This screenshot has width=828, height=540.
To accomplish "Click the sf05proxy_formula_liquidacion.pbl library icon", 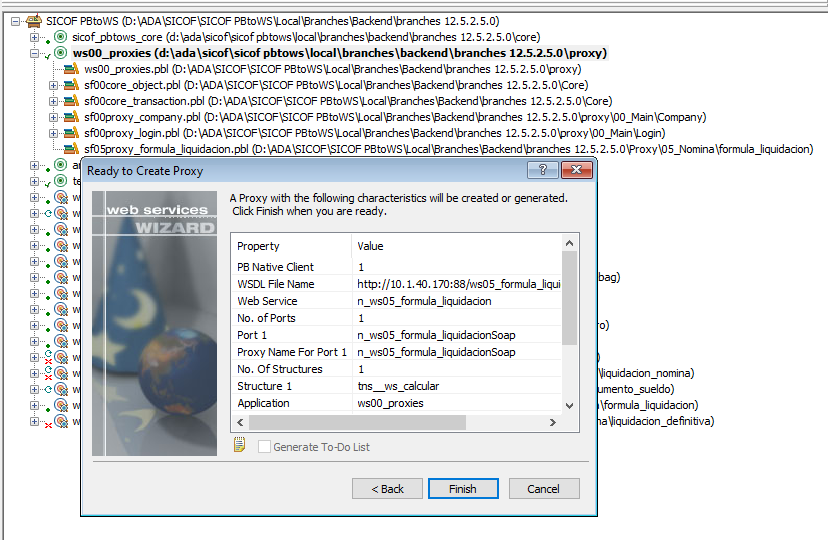I will (71, 149).
